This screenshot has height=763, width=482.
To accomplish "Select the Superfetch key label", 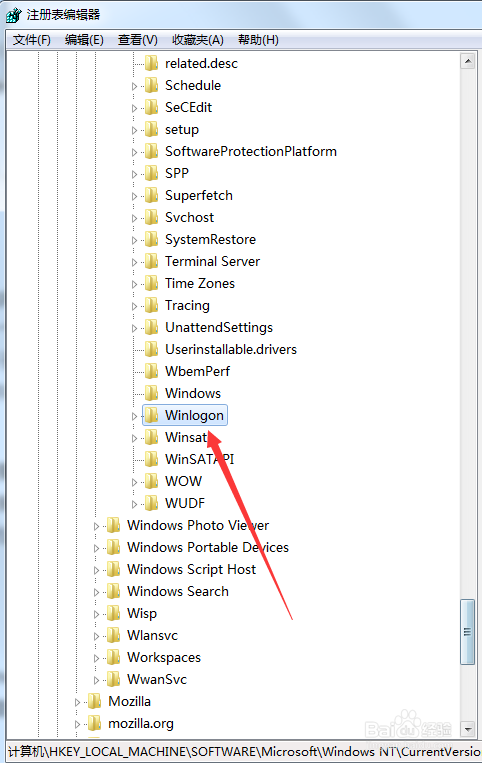I will click(x=198, y=195).
